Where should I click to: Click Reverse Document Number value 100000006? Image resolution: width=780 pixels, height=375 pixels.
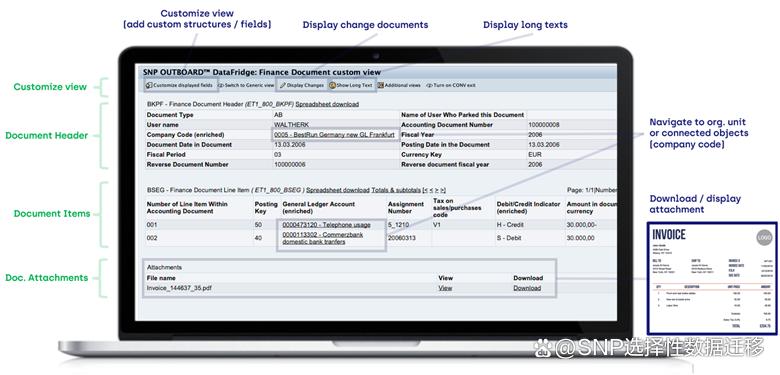[290, 165]
